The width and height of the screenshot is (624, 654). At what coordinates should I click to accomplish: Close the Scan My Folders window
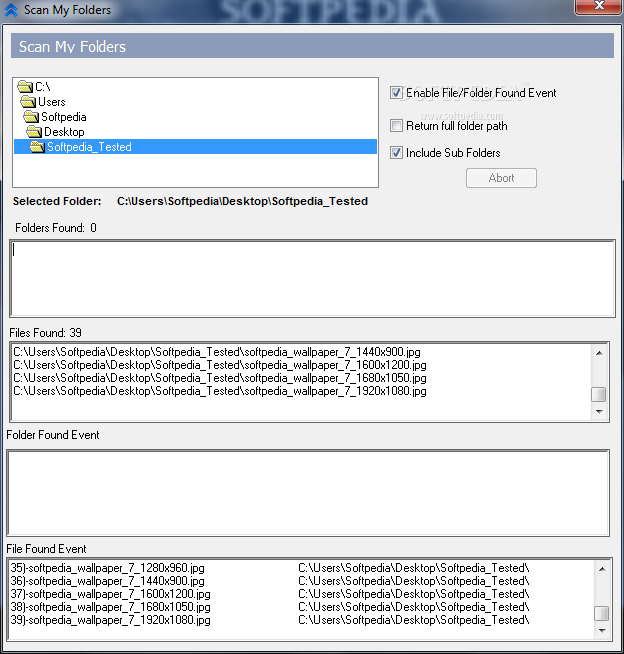[x=599, y=6]
